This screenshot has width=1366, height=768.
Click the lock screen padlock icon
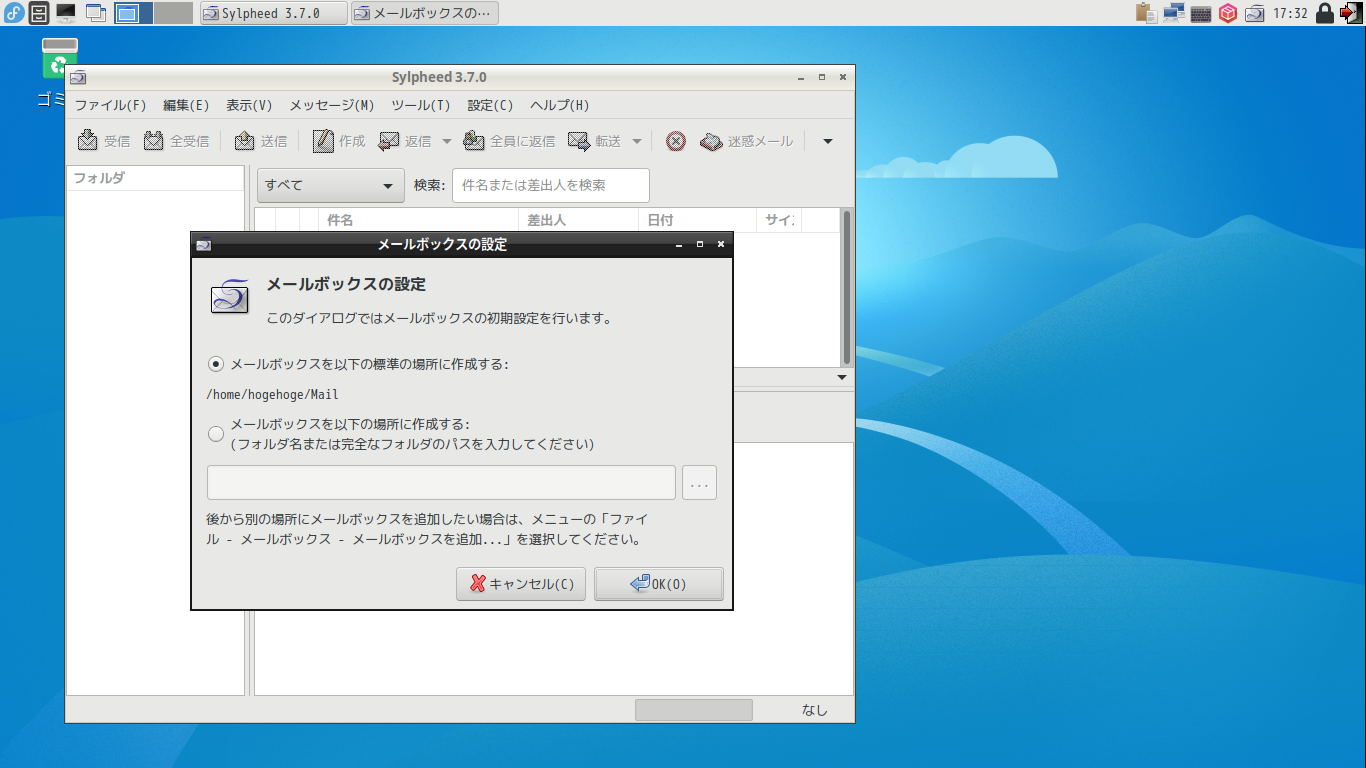[x=1325, y=13]
